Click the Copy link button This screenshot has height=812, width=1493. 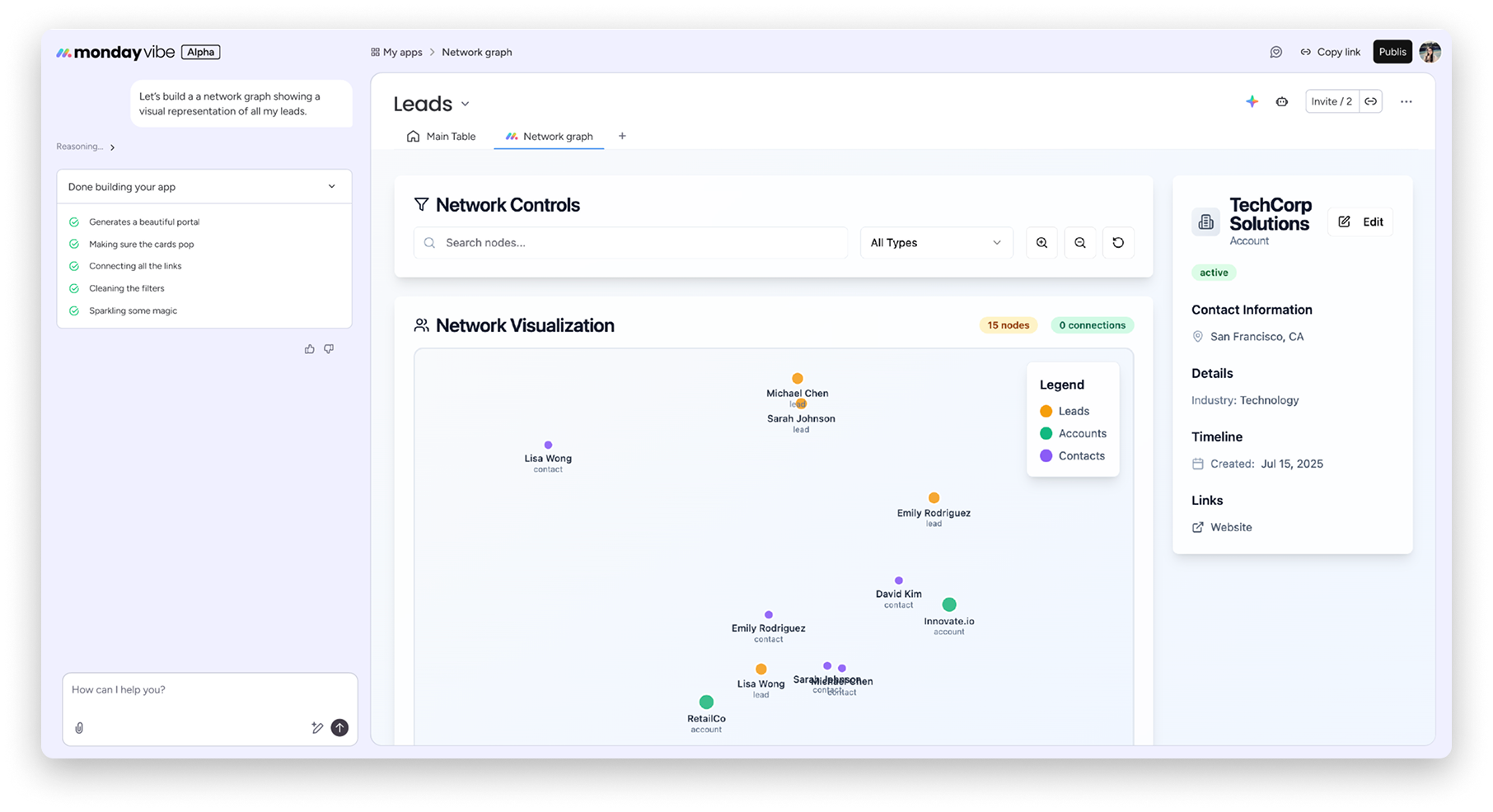[x=1330, y=52]
